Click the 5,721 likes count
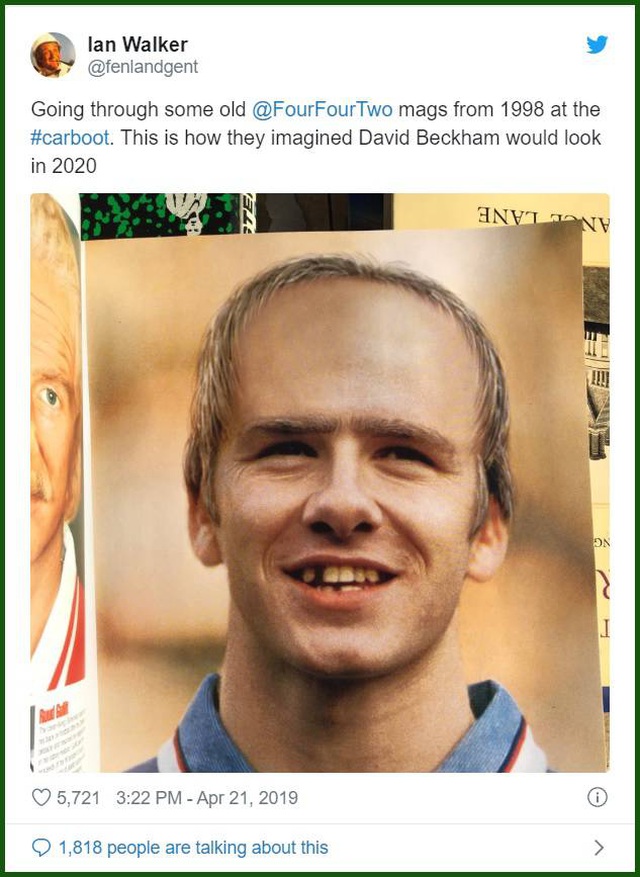The image size is (640, 877). [x=78, y=798]
